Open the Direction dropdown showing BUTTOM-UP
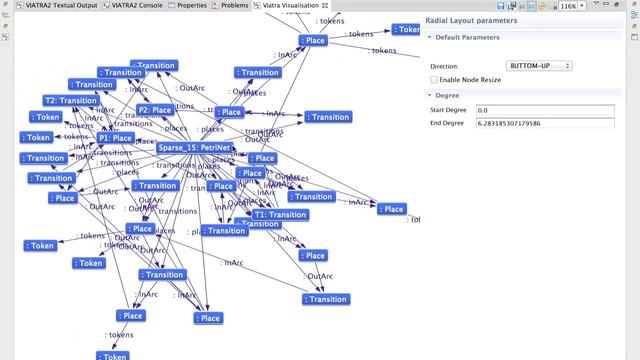Image resolution: width=640 pixels, height=360 pixels. pos(539,66)
